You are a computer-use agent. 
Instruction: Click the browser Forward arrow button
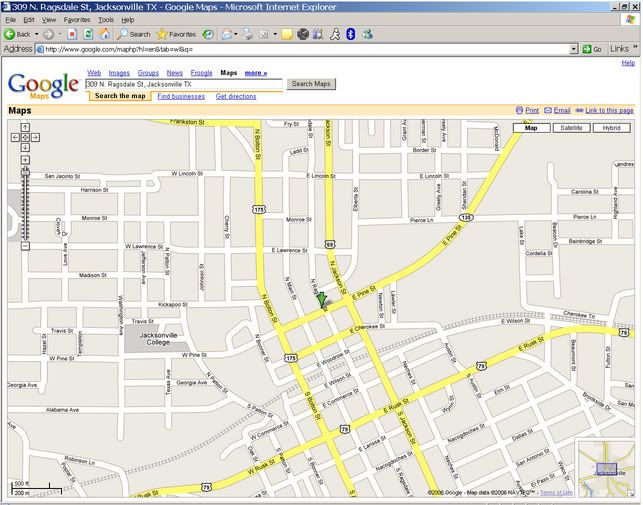pos(48,34)
